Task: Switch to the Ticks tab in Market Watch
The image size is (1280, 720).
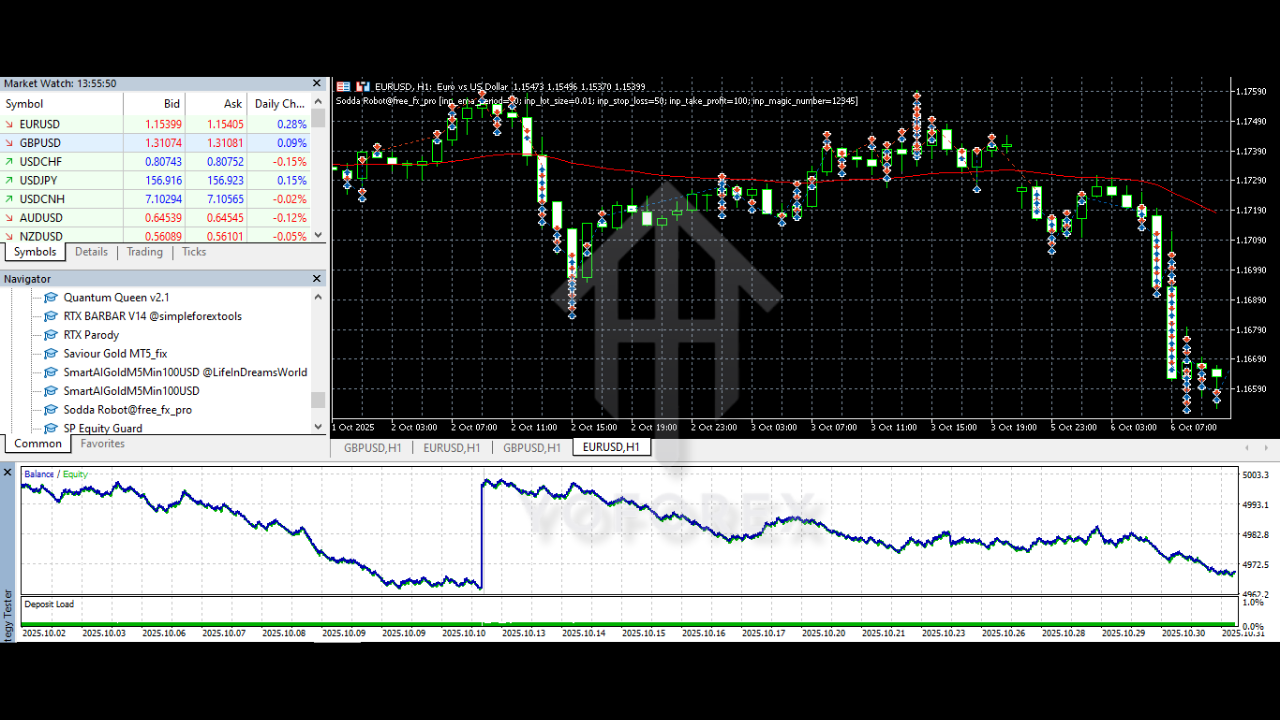Action: click(x=194, y=252)
